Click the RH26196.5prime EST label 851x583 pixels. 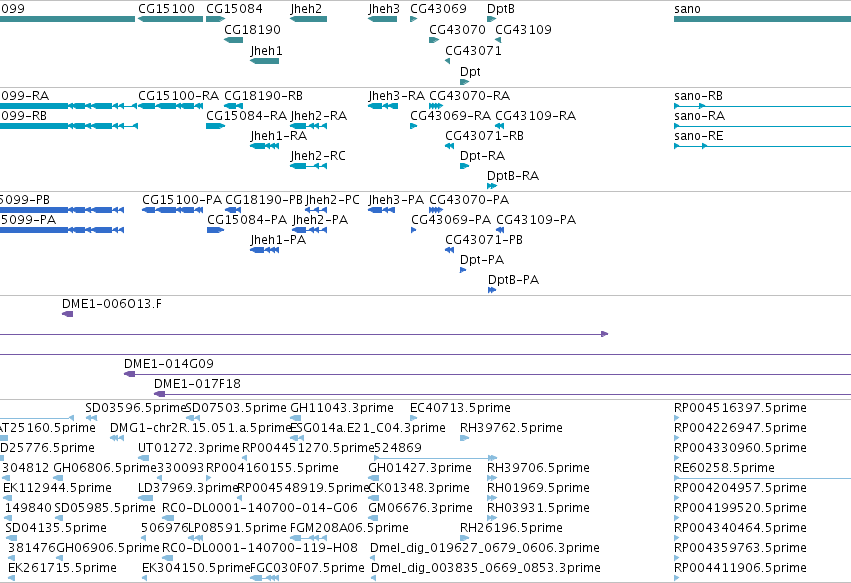click(x=511, y=528)
